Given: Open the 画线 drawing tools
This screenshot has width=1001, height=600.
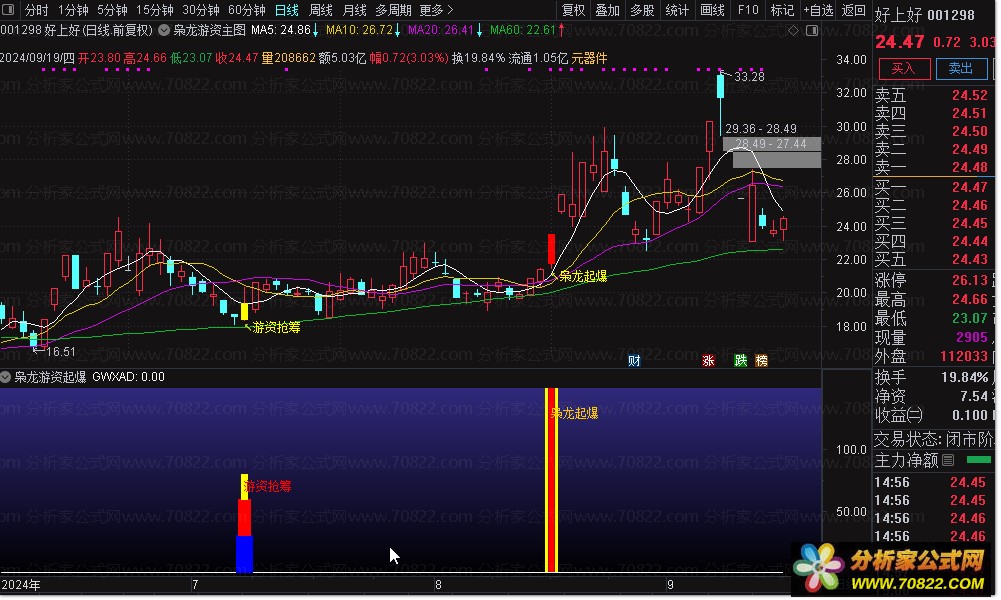Looking at the screenshot, I should click(712, 10).
